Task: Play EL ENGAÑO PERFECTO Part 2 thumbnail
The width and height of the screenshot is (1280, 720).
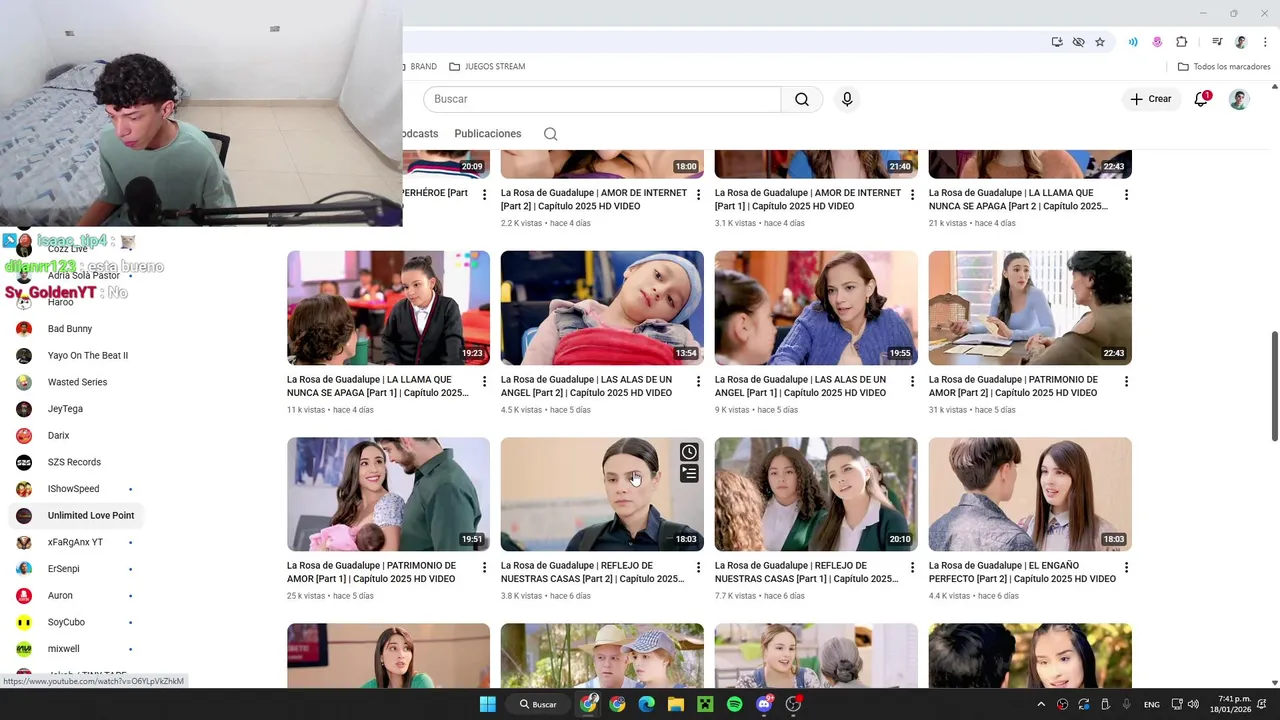Action: click(1030, 494)
